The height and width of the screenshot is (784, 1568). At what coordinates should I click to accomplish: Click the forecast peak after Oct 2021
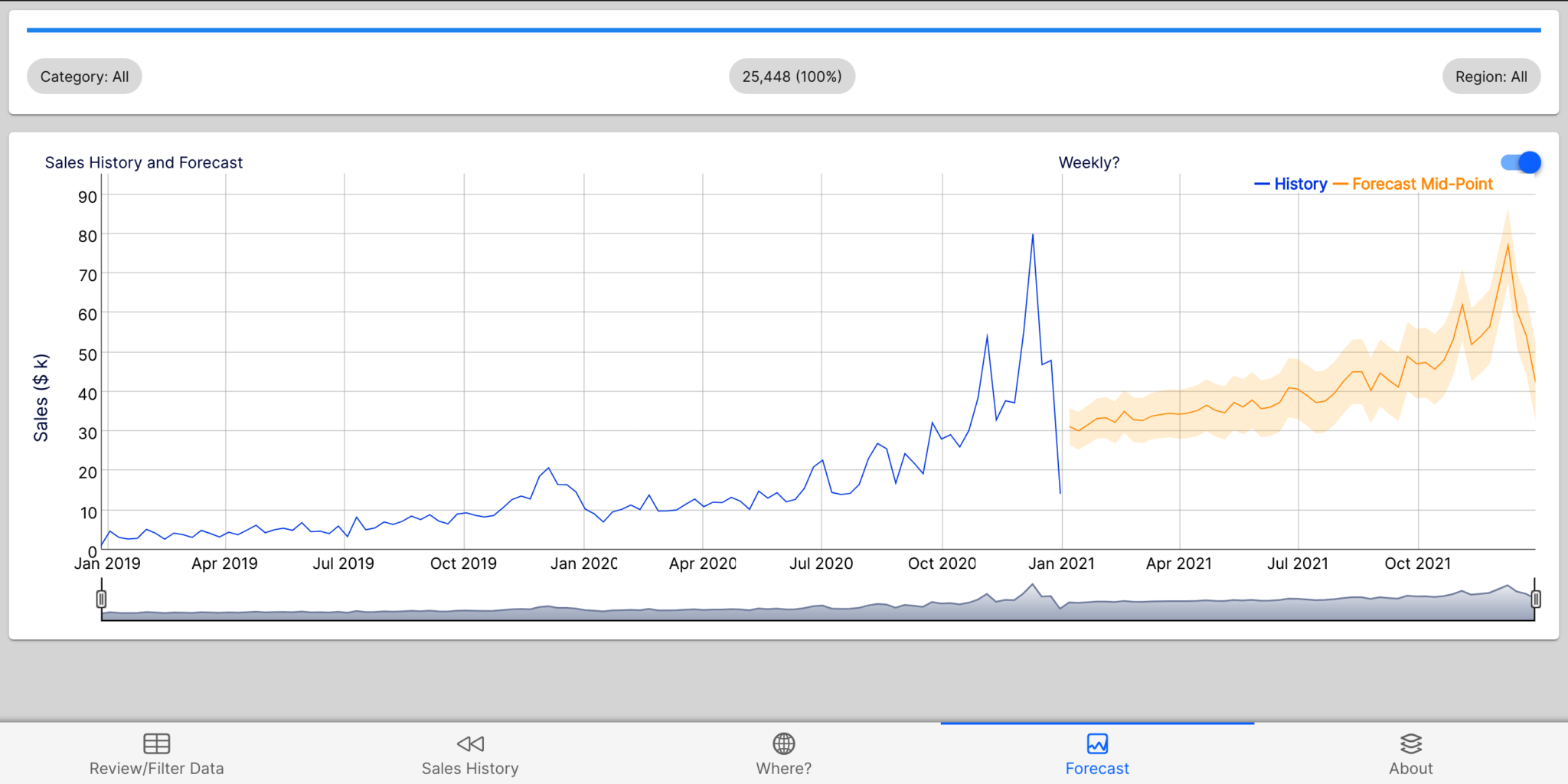(1508, 245)
